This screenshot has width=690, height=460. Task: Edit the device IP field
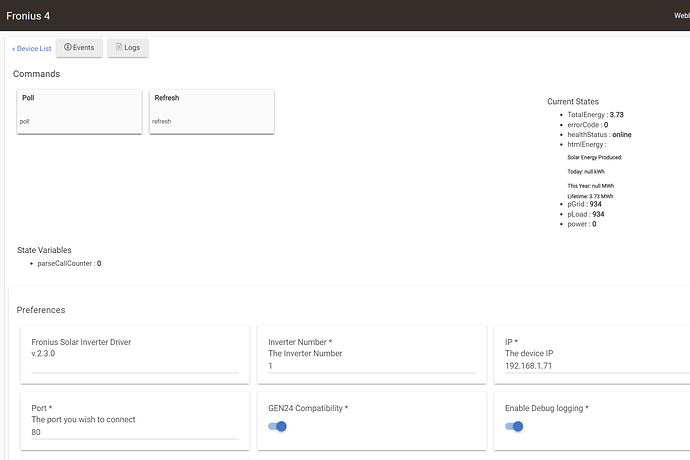(598, 366)
